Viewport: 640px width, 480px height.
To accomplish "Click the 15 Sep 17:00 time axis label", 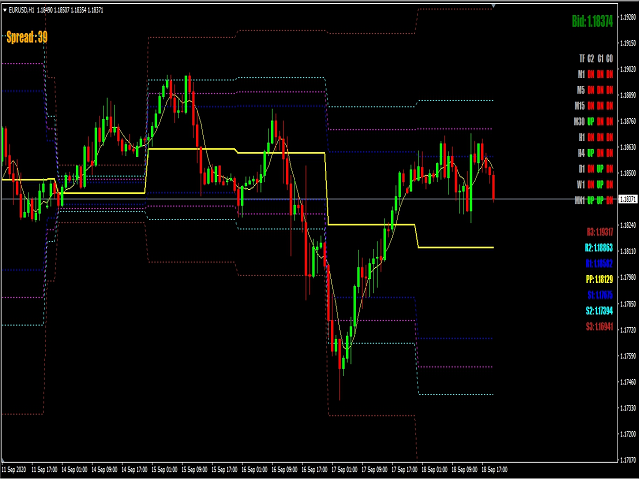I will (x=224, y=470).
